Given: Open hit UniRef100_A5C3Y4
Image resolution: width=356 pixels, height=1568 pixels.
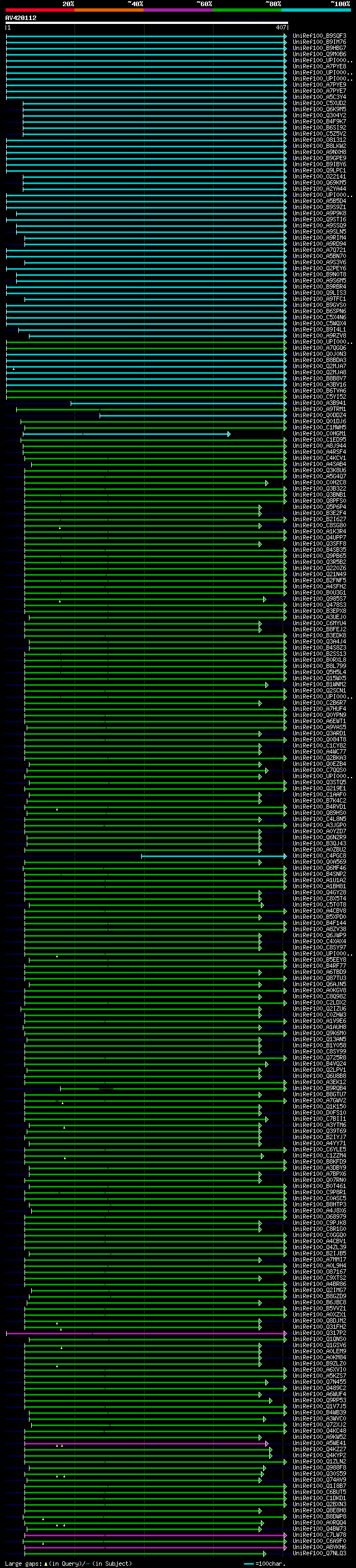Looking at the screenshot, I should tap(319, 97).
